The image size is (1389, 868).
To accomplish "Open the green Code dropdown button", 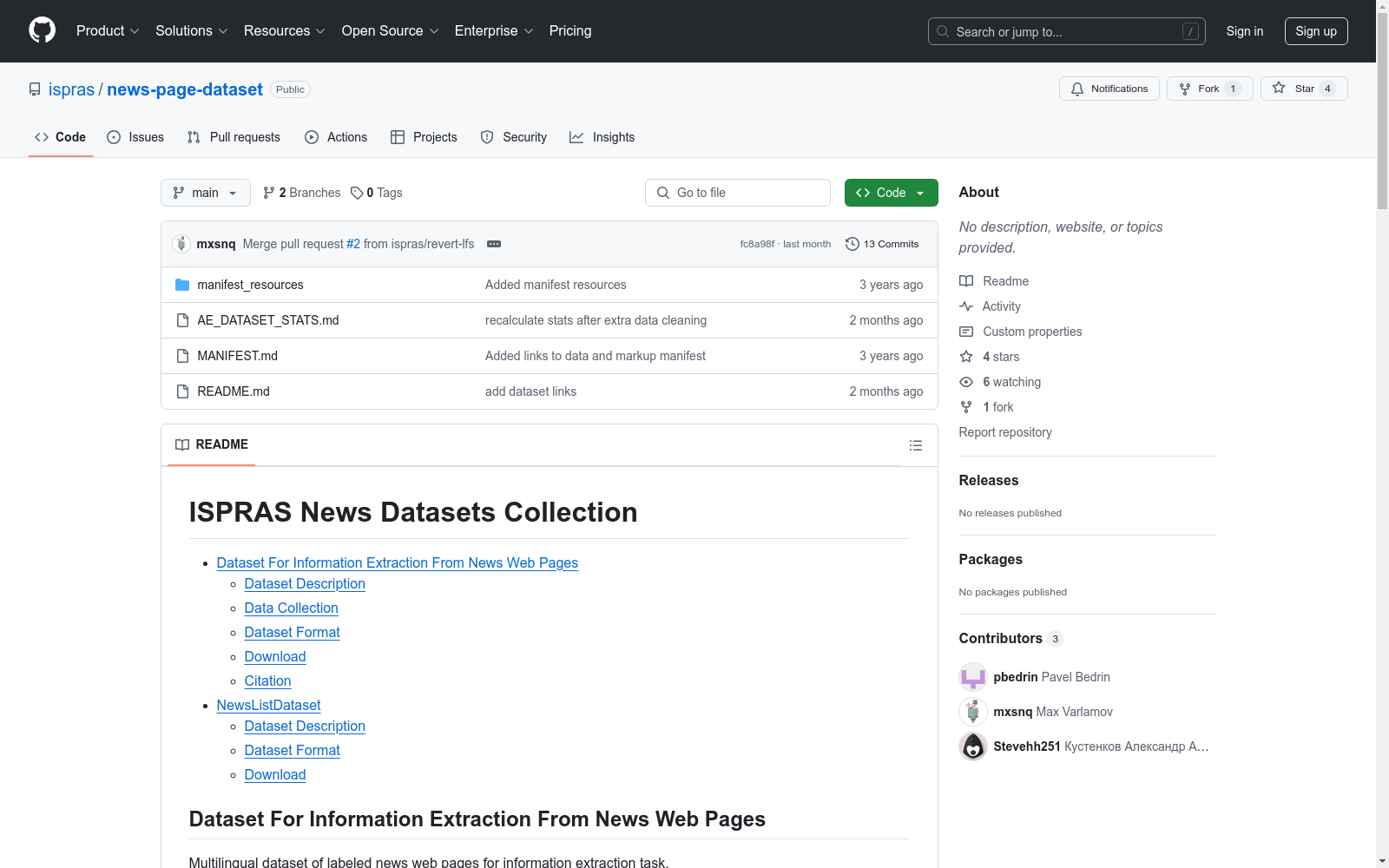I will [891, 193].
